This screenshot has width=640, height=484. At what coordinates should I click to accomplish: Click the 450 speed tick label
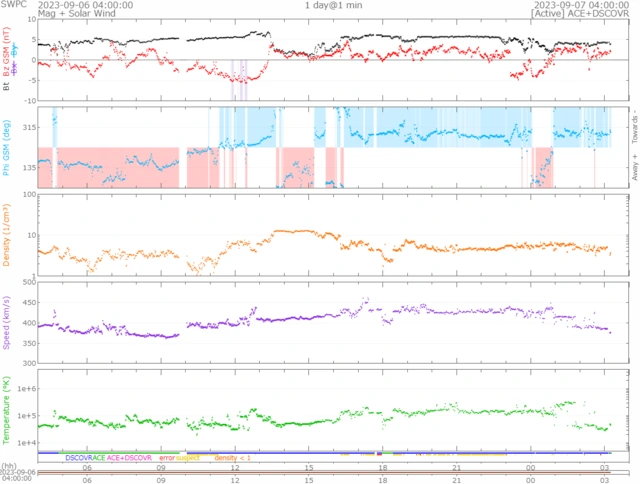[29, 303]
